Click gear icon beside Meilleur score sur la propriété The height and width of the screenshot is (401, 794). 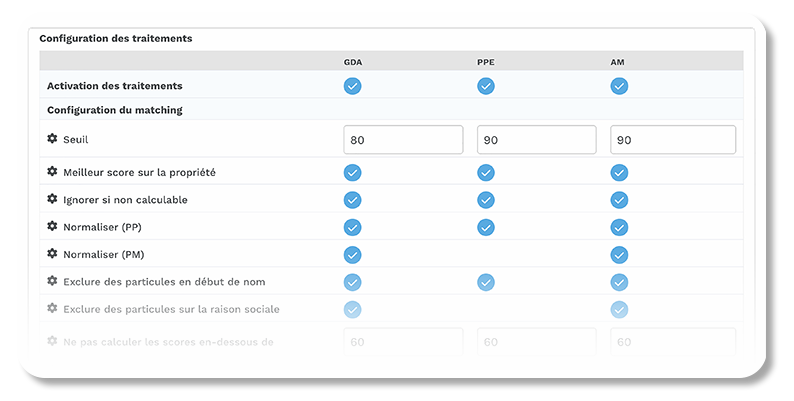53,172
